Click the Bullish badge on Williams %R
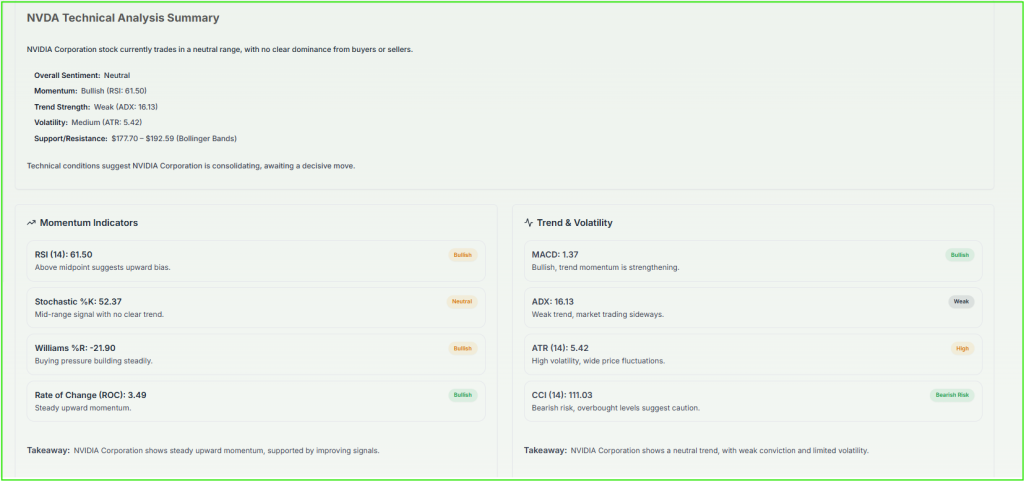Image resolution: width=1024 pixels, height=481 pixels. point(463,348)
